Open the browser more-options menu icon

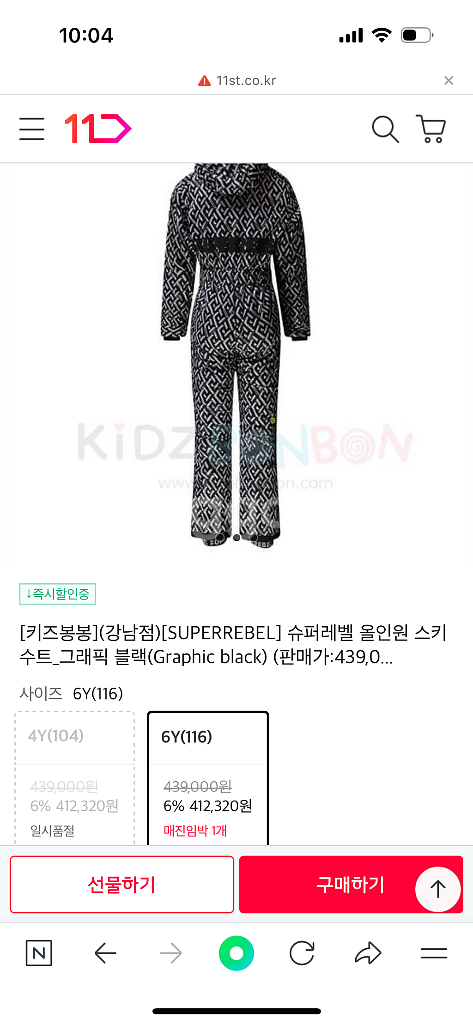coord(434,954)
